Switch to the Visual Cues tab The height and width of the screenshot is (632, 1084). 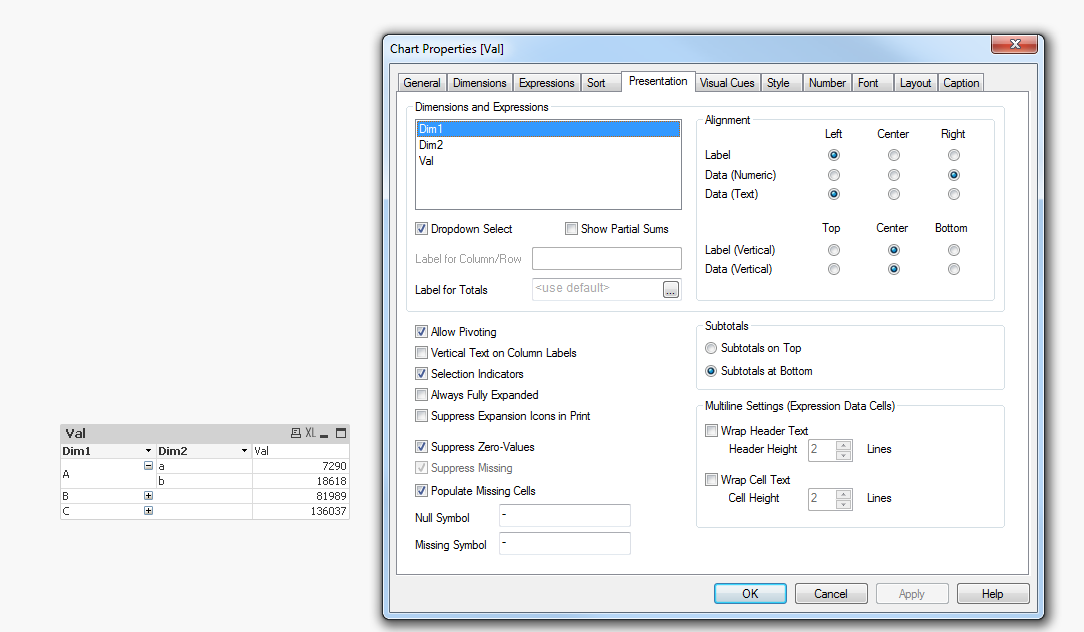[727, 83]
